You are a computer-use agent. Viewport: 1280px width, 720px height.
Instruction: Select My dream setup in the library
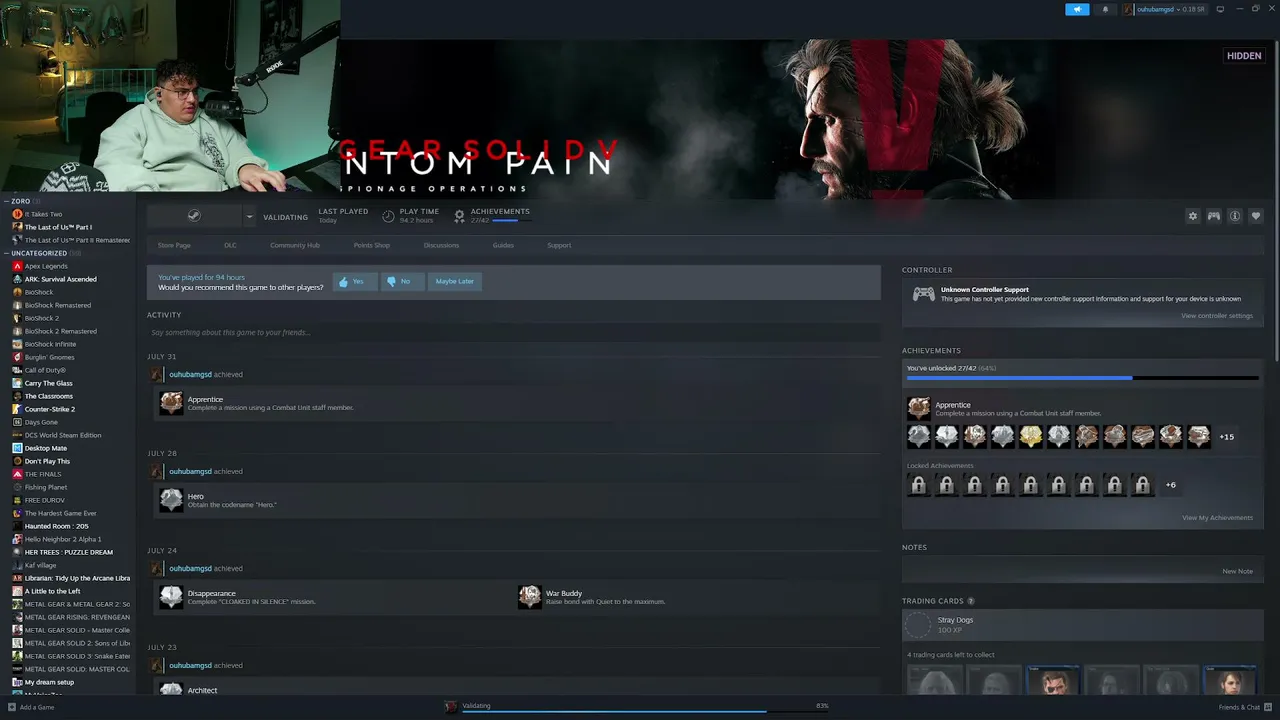(x=49, y=682)
